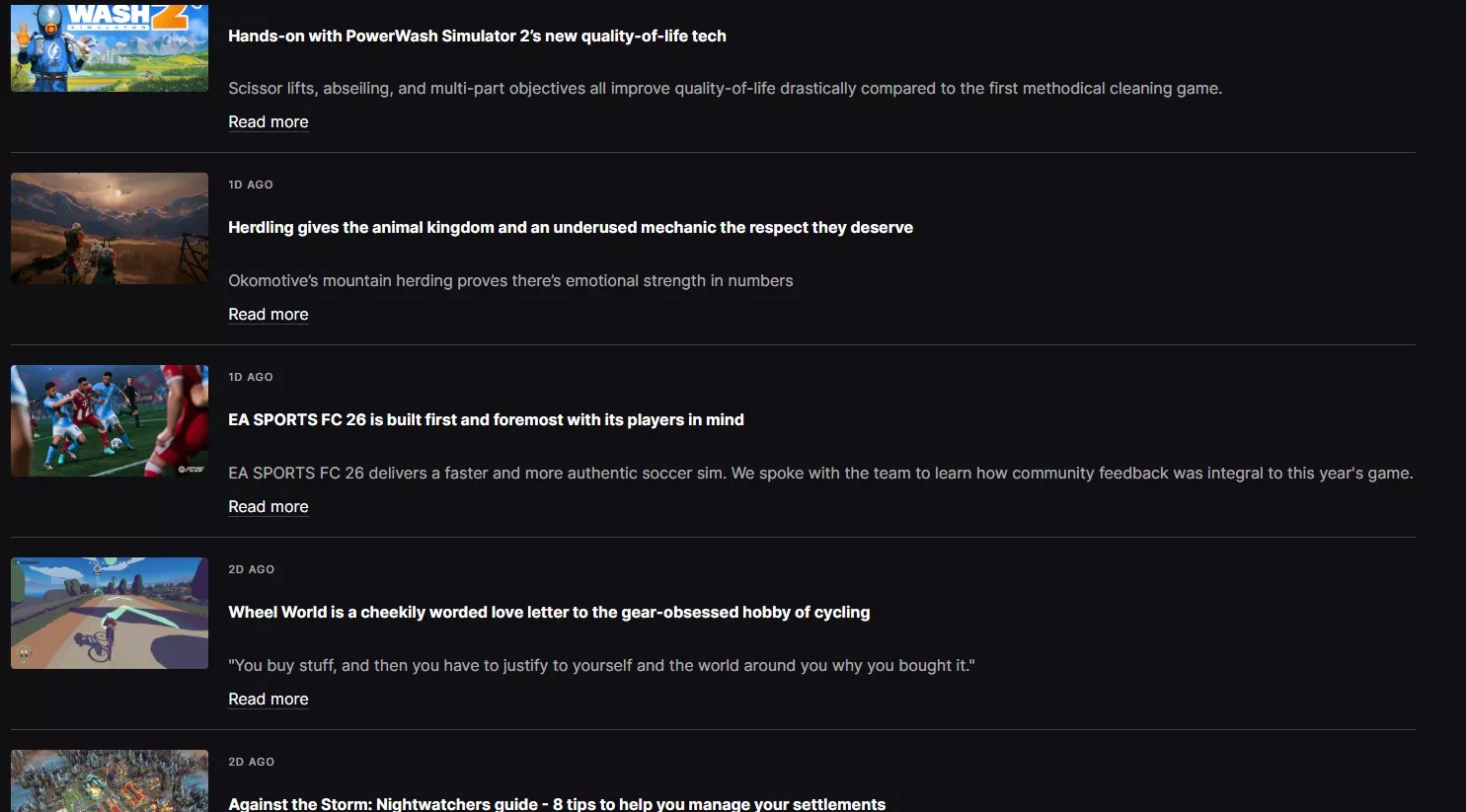
Task: Select the Wheel World cycling thumbnail
Action: [110, 613]
